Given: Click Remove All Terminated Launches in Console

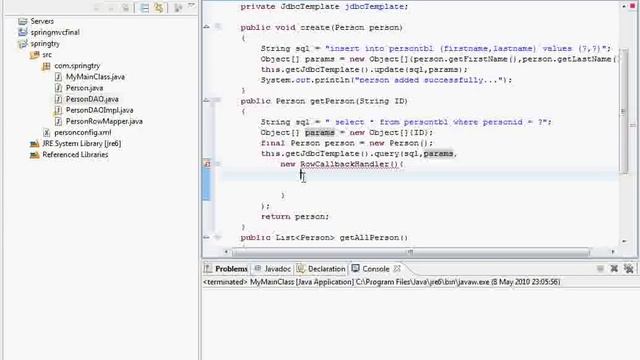Looking at the screenshot, I should click(629, 269).
